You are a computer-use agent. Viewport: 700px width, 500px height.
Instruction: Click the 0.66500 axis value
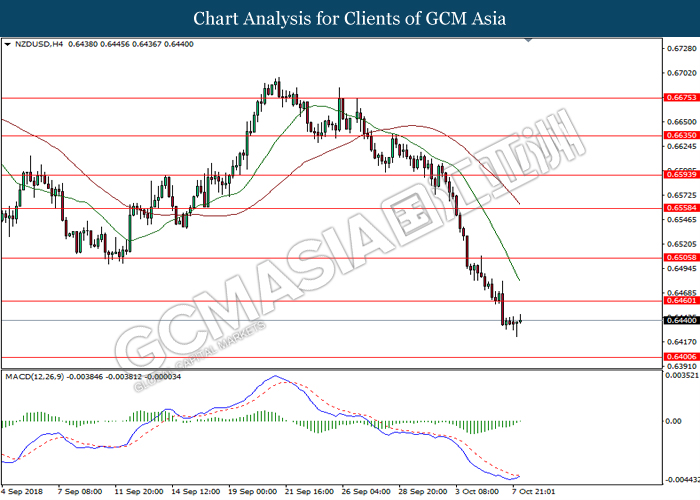(681, 122)
